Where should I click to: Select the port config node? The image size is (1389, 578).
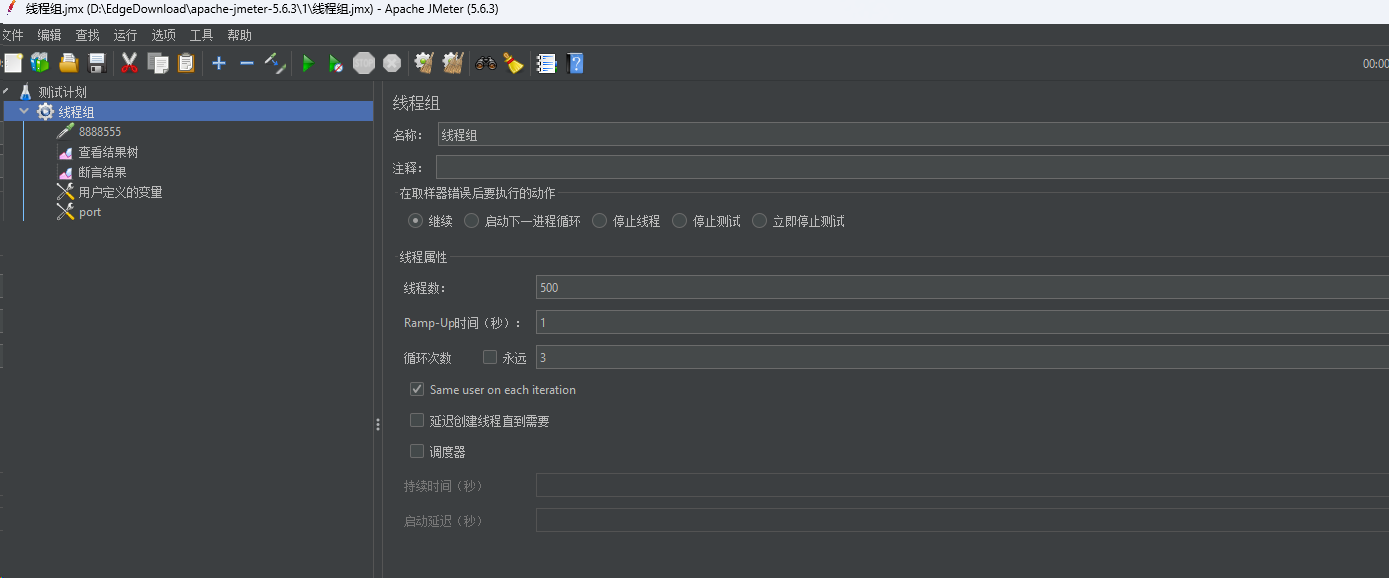(90, 212)
